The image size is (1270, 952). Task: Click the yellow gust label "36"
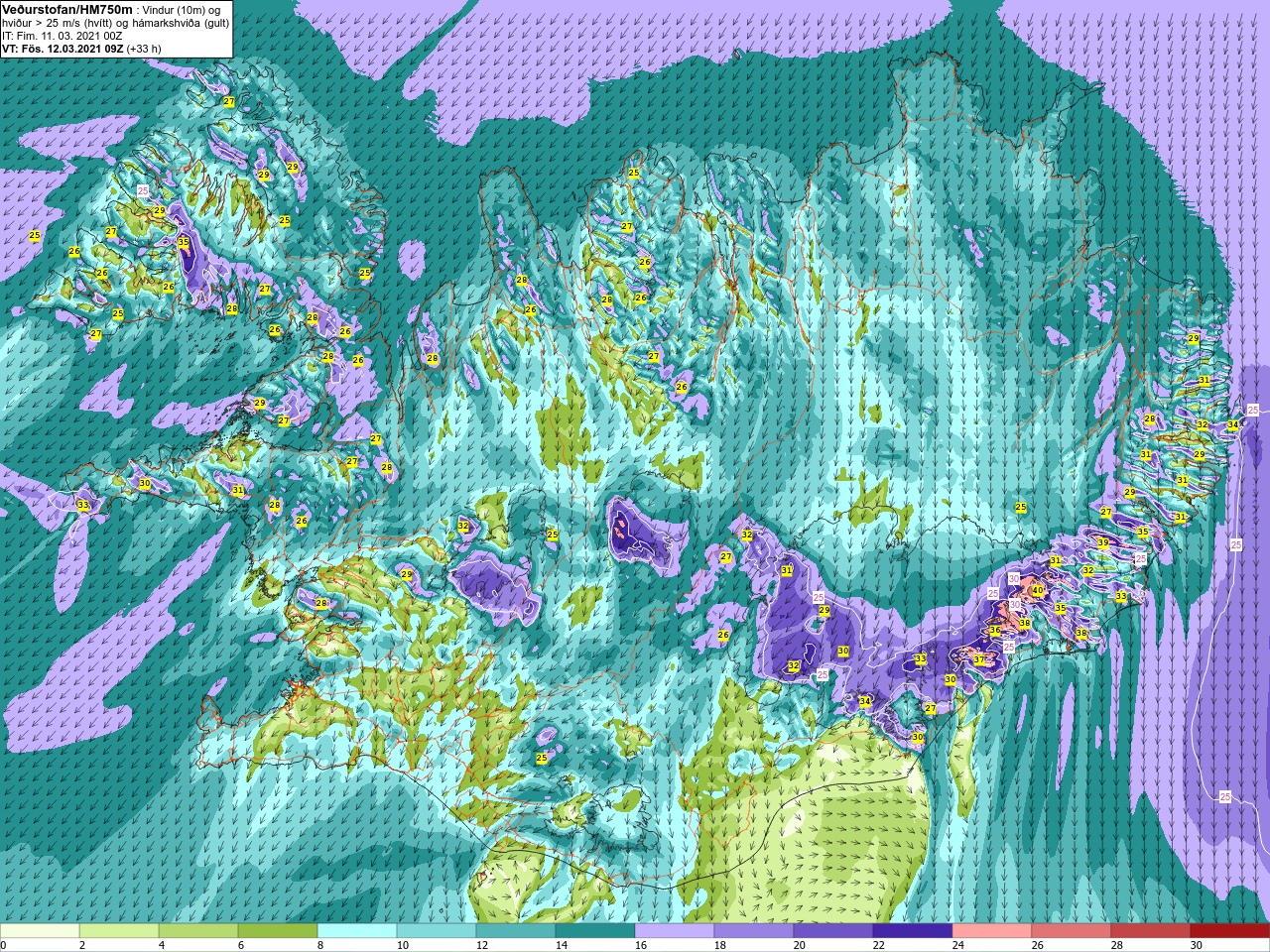pyautogui.click(x=995, y=631)
